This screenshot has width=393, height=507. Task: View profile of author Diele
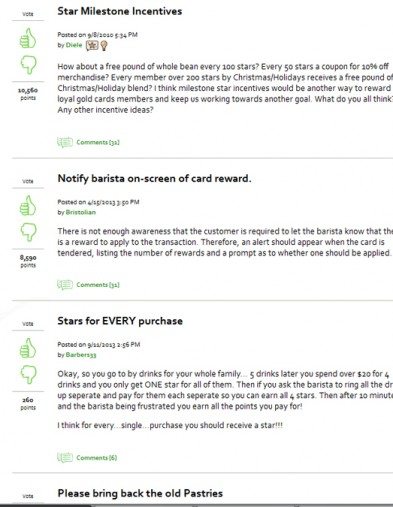point(74,45)
